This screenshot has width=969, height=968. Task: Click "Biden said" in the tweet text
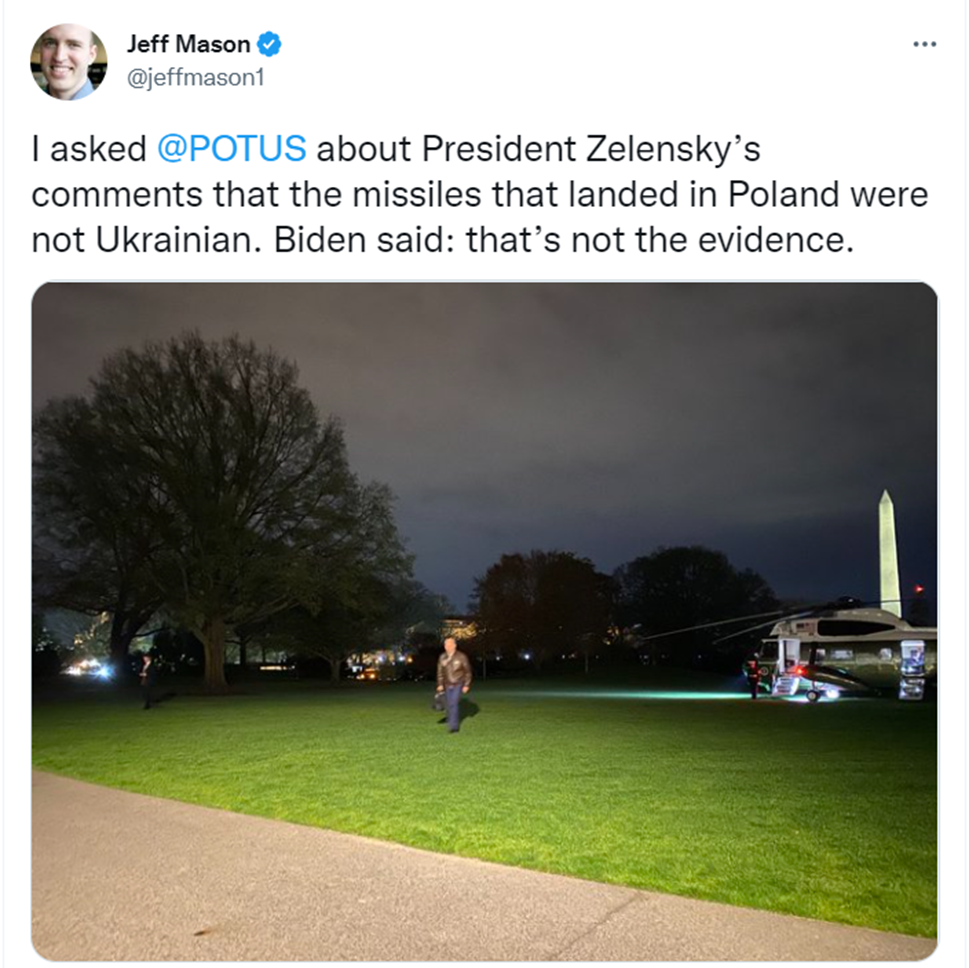(x=386, y=239)
